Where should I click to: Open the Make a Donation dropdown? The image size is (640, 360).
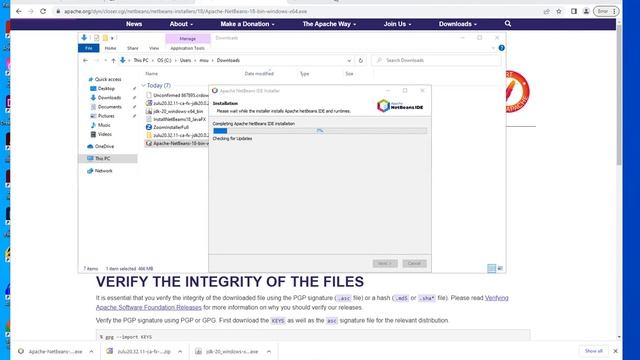click(247, 24)
